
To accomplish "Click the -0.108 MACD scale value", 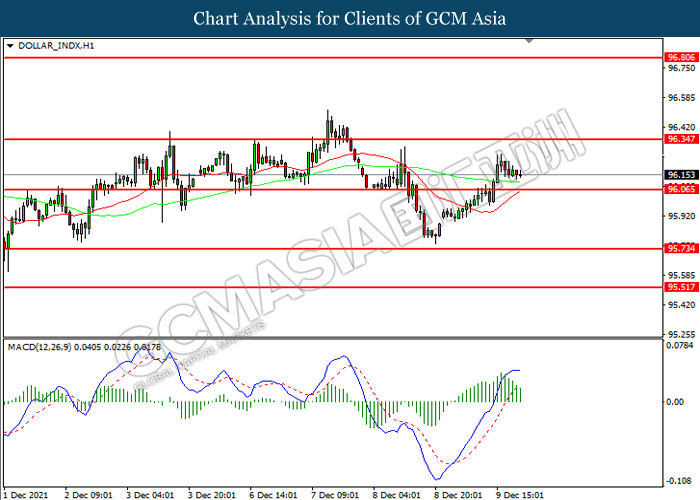I will coord(680,481).
